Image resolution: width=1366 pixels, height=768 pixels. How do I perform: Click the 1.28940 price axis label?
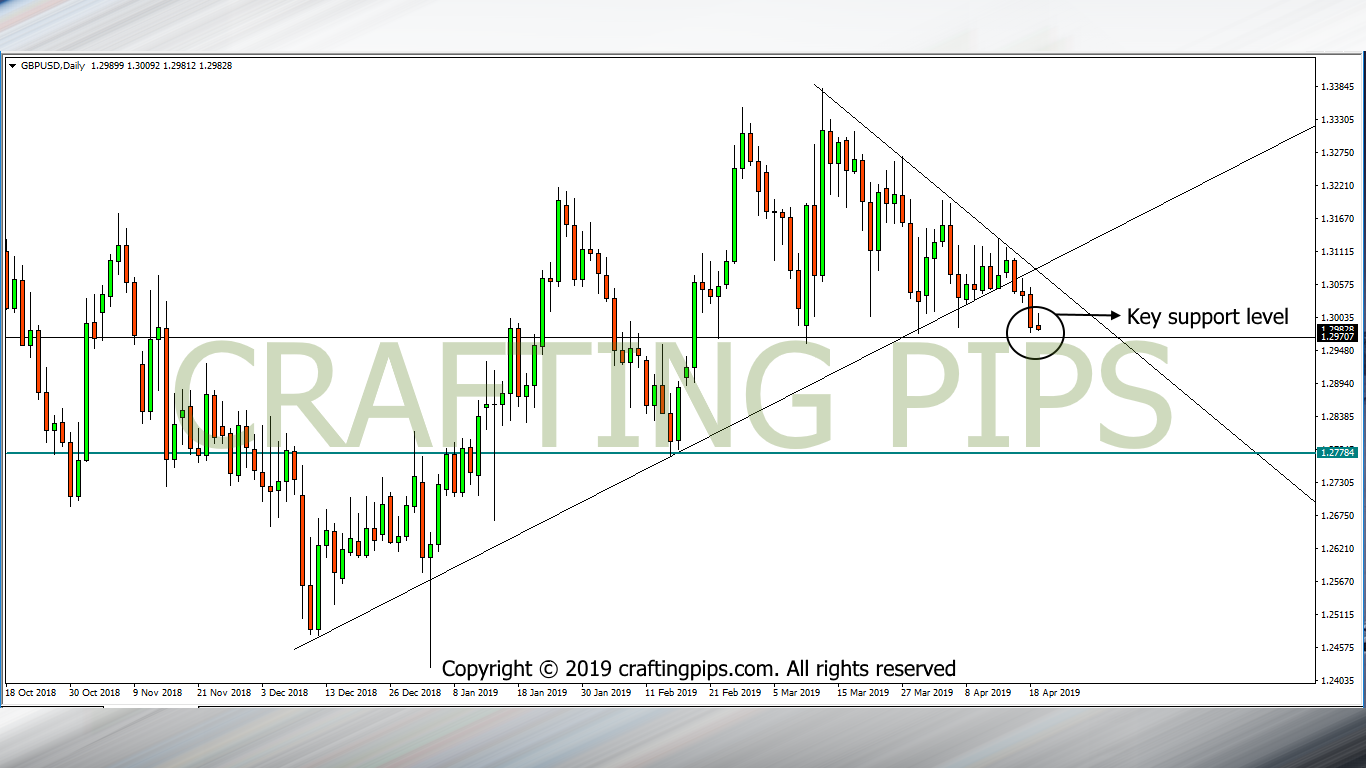[x=1338, y=384]
